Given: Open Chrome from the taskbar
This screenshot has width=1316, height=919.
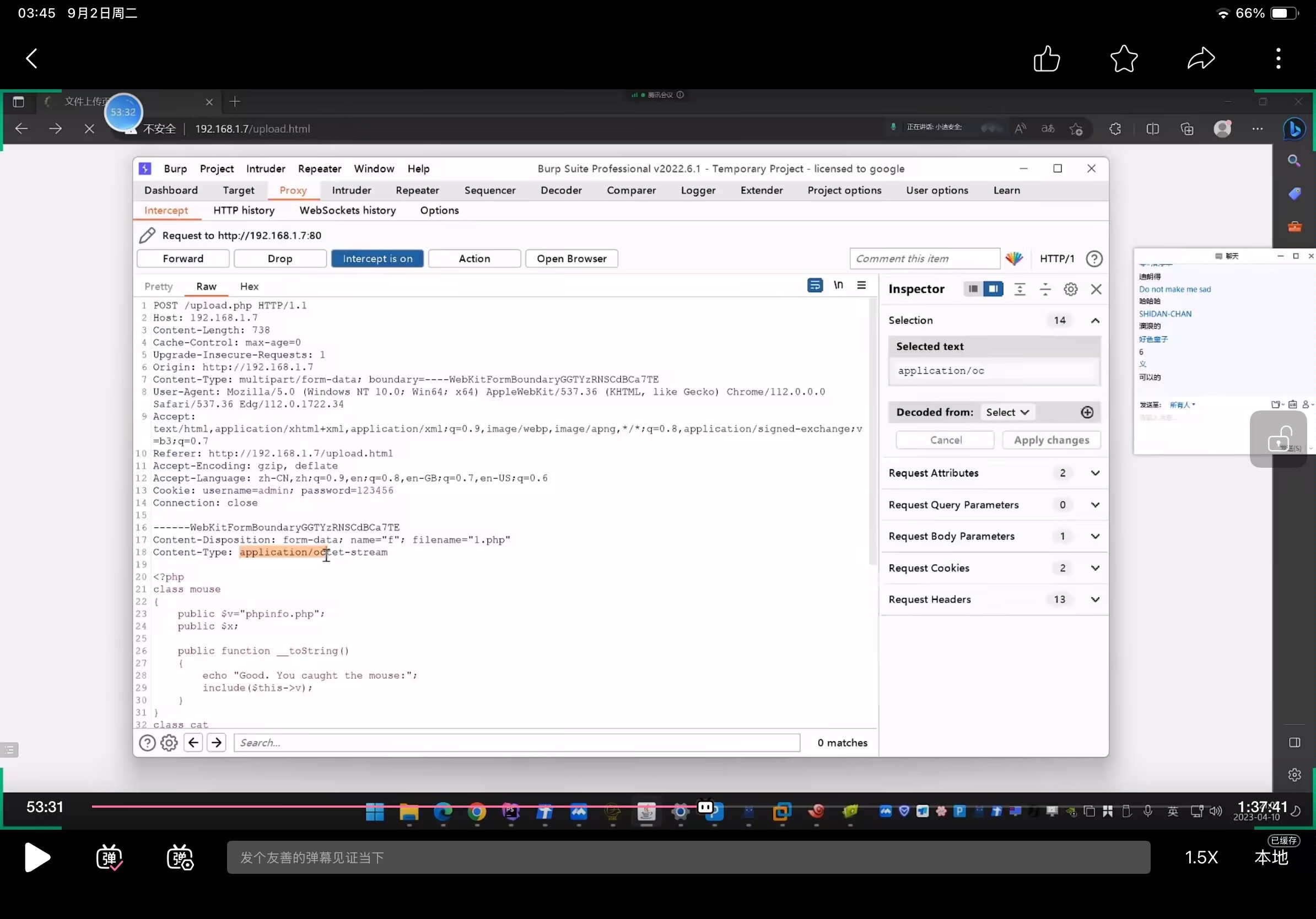Looking at the screenshot, I should coord(477,811).
